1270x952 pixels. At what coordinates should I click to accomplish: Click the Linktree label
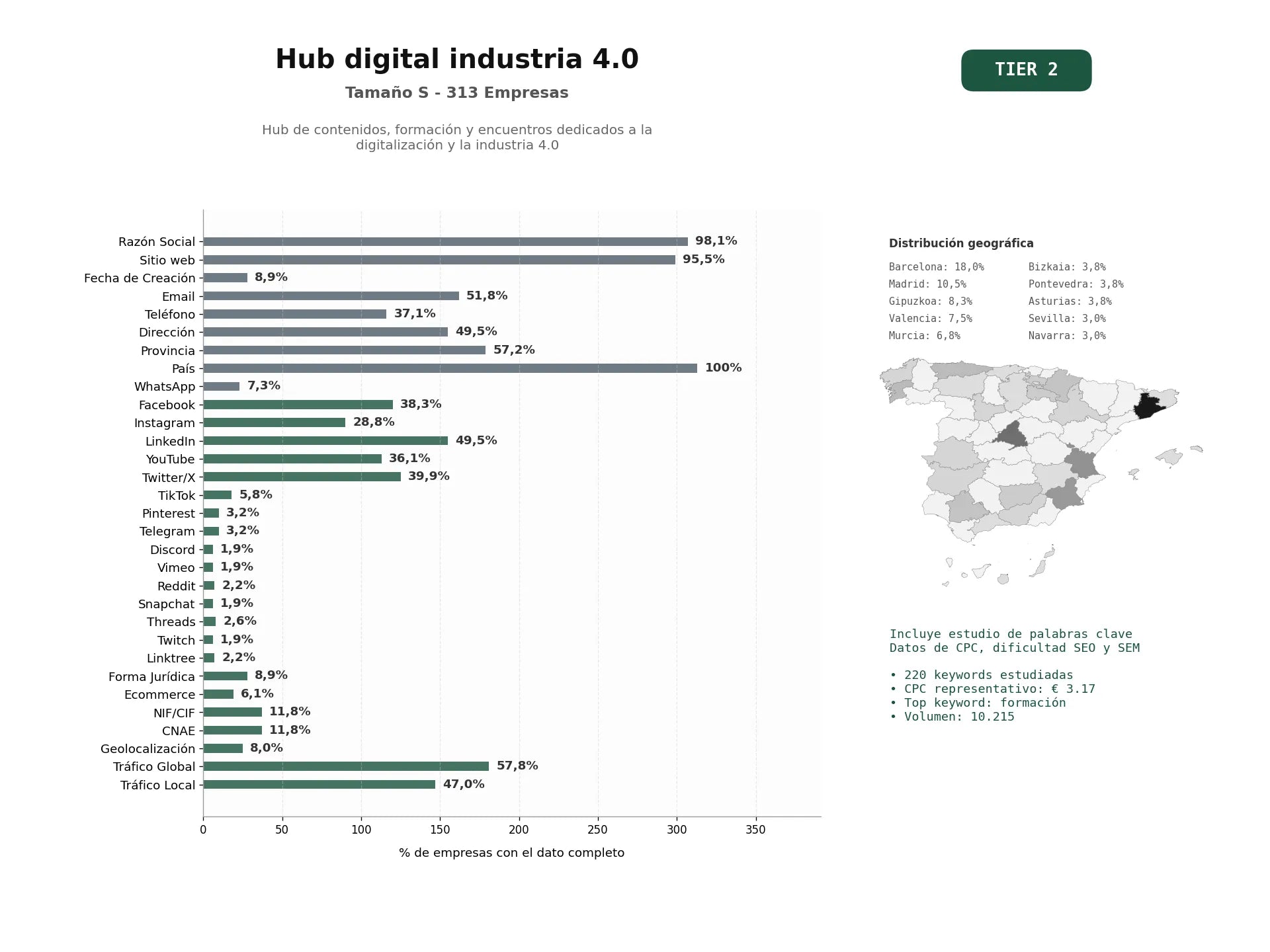(x=171, y=658)
